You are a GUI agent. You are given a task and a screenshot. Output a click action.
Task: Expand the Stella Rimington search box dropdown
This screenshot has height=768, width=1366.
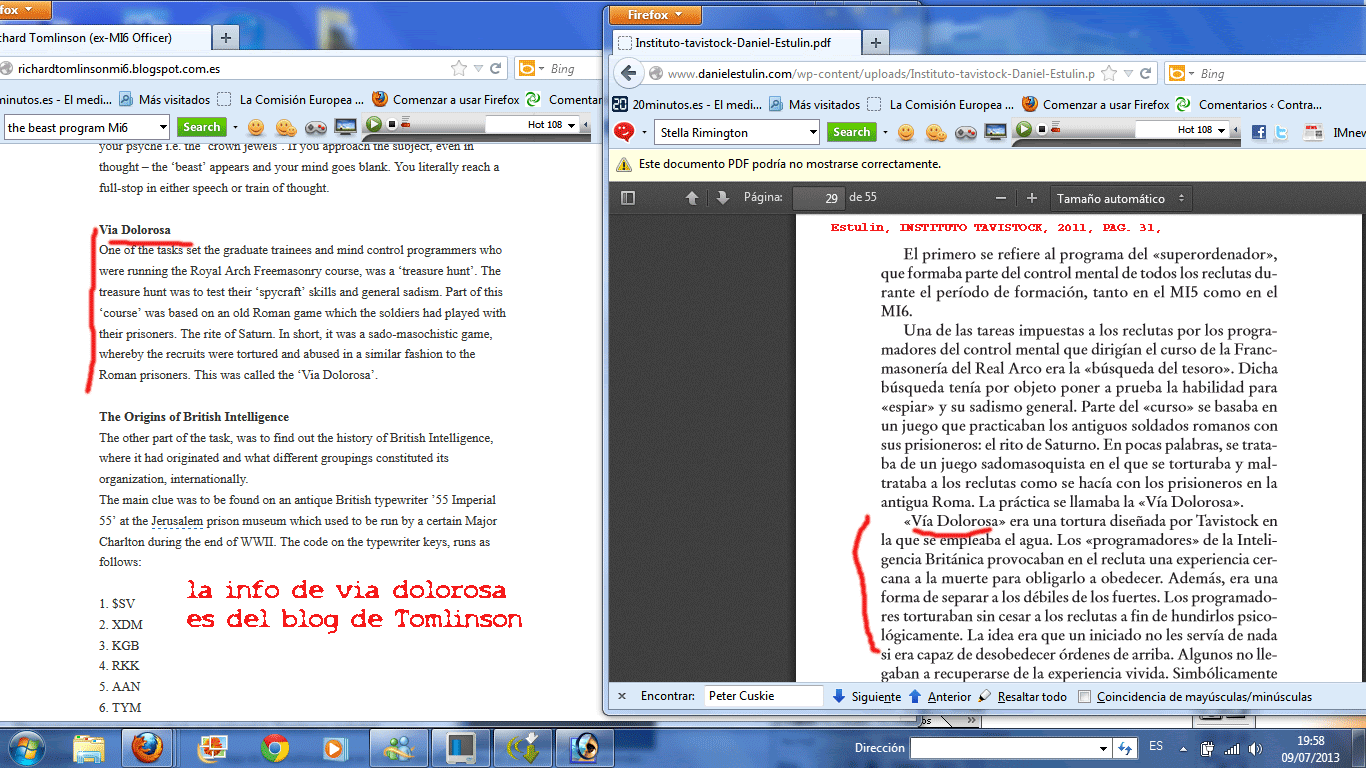812,132
